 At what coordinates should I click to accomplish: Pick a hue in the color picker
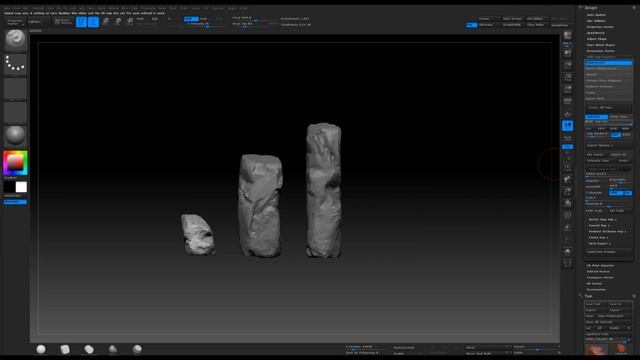[x=16, y=162]
